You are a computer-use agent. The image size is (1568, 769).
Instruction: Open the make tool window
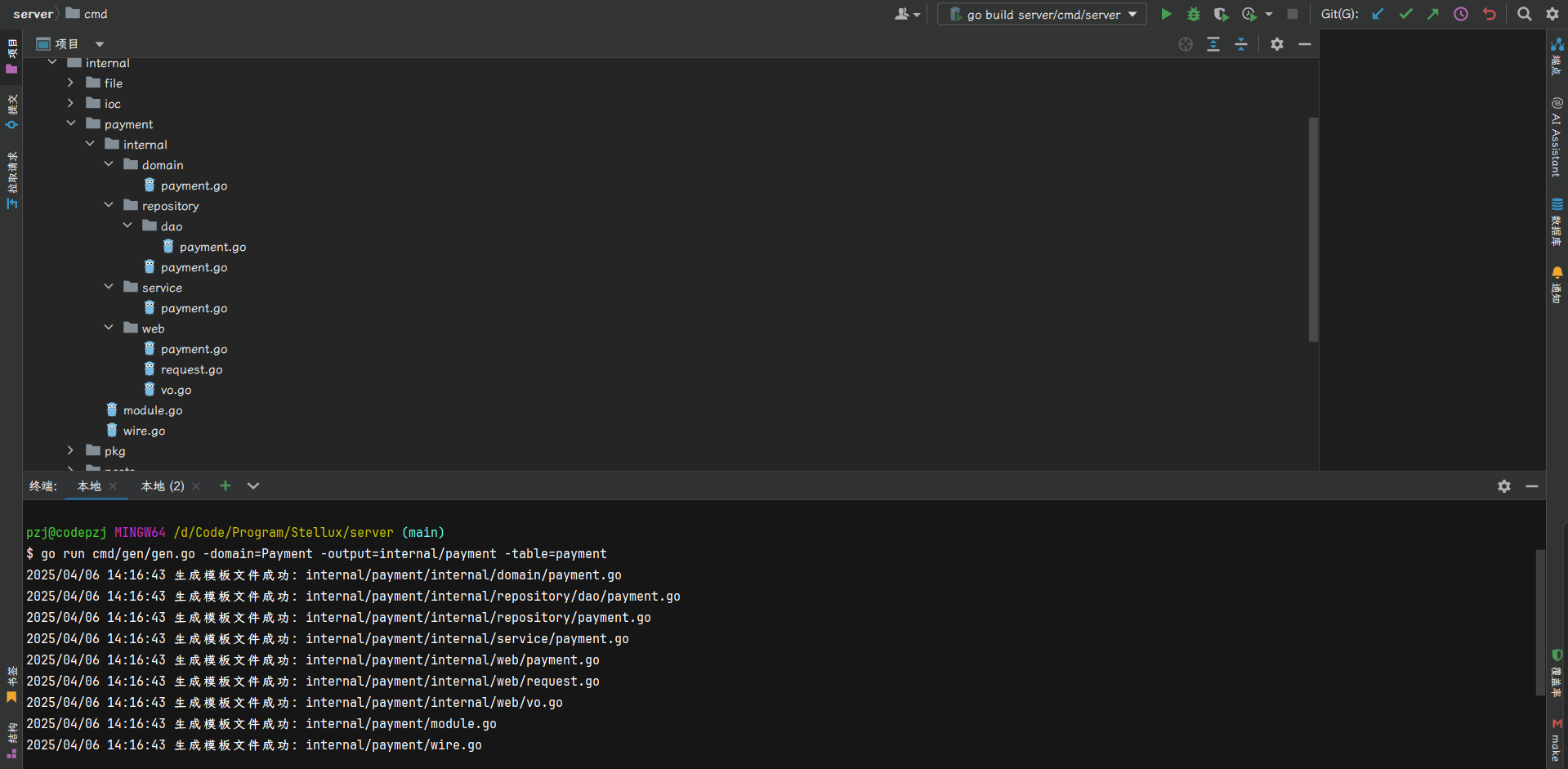1557,740
